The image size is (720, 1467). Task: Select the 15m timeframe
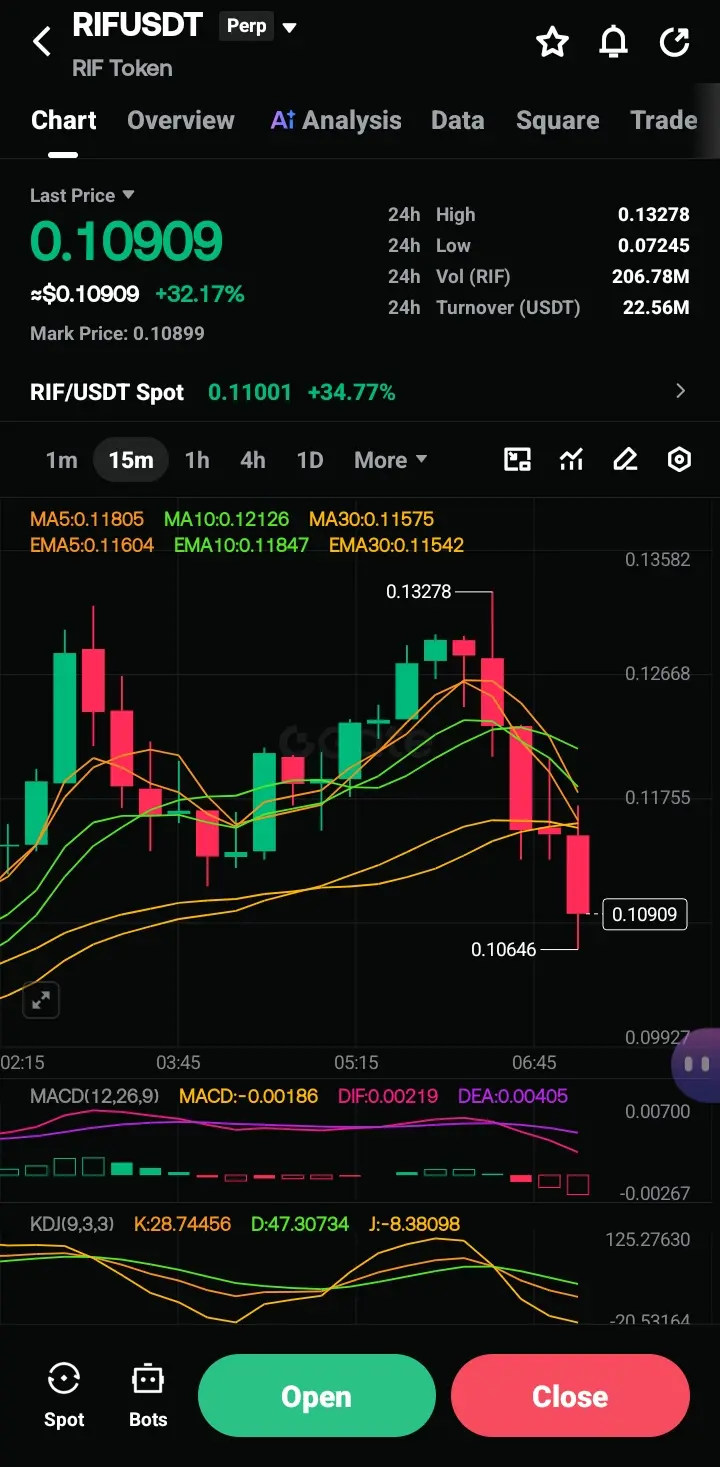(131, 460)
